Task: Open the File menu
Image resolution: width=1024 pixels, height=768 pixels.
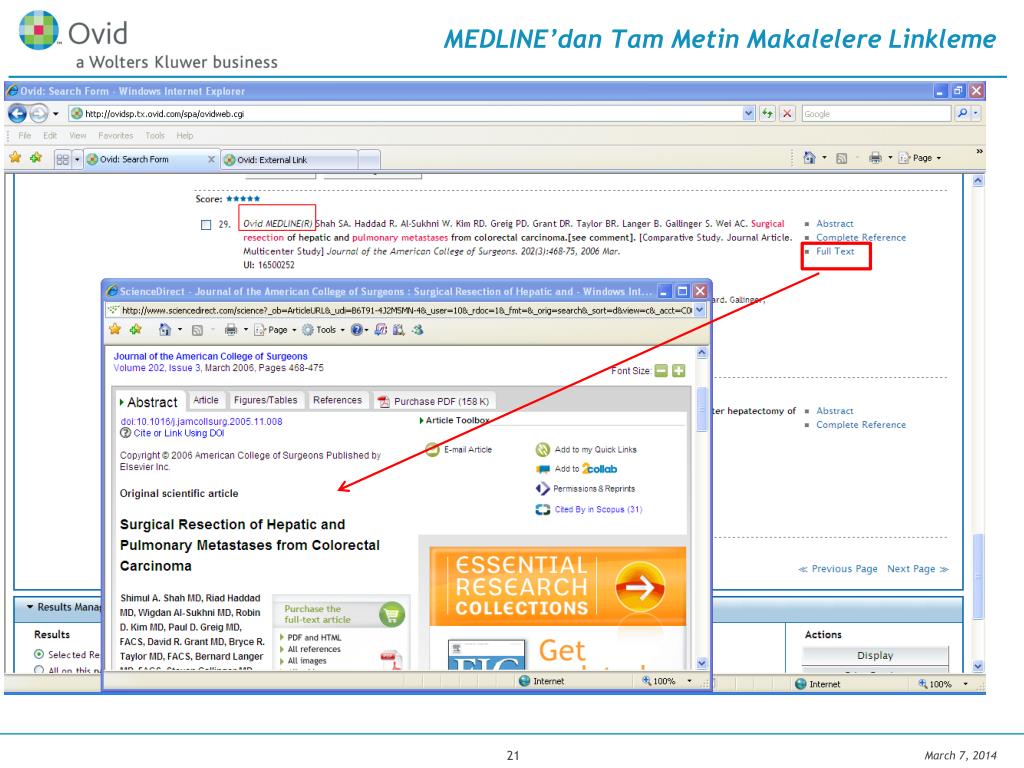Action: 25,136
